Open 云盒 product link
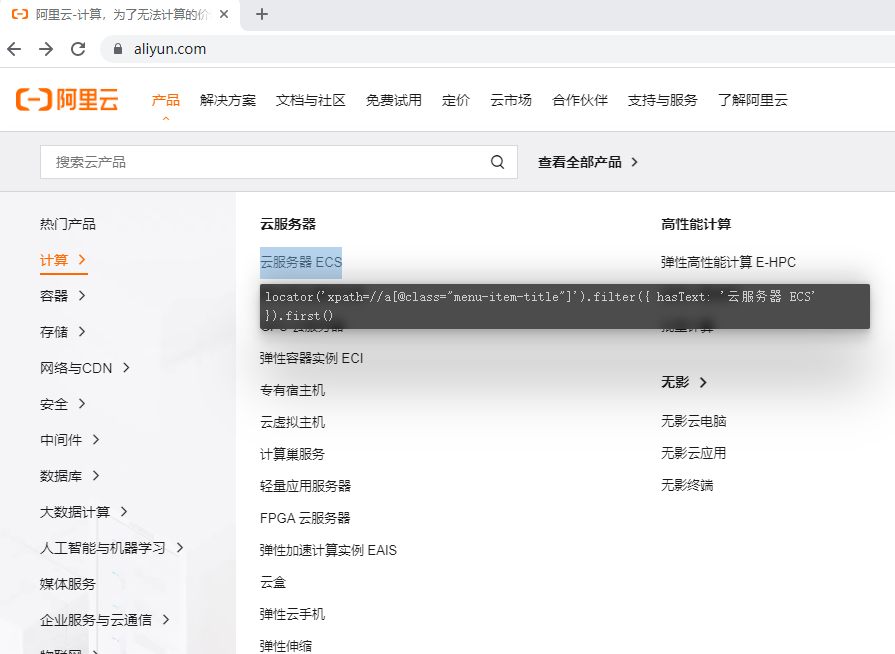Screen dimensions: 895x654 (273, 582)
